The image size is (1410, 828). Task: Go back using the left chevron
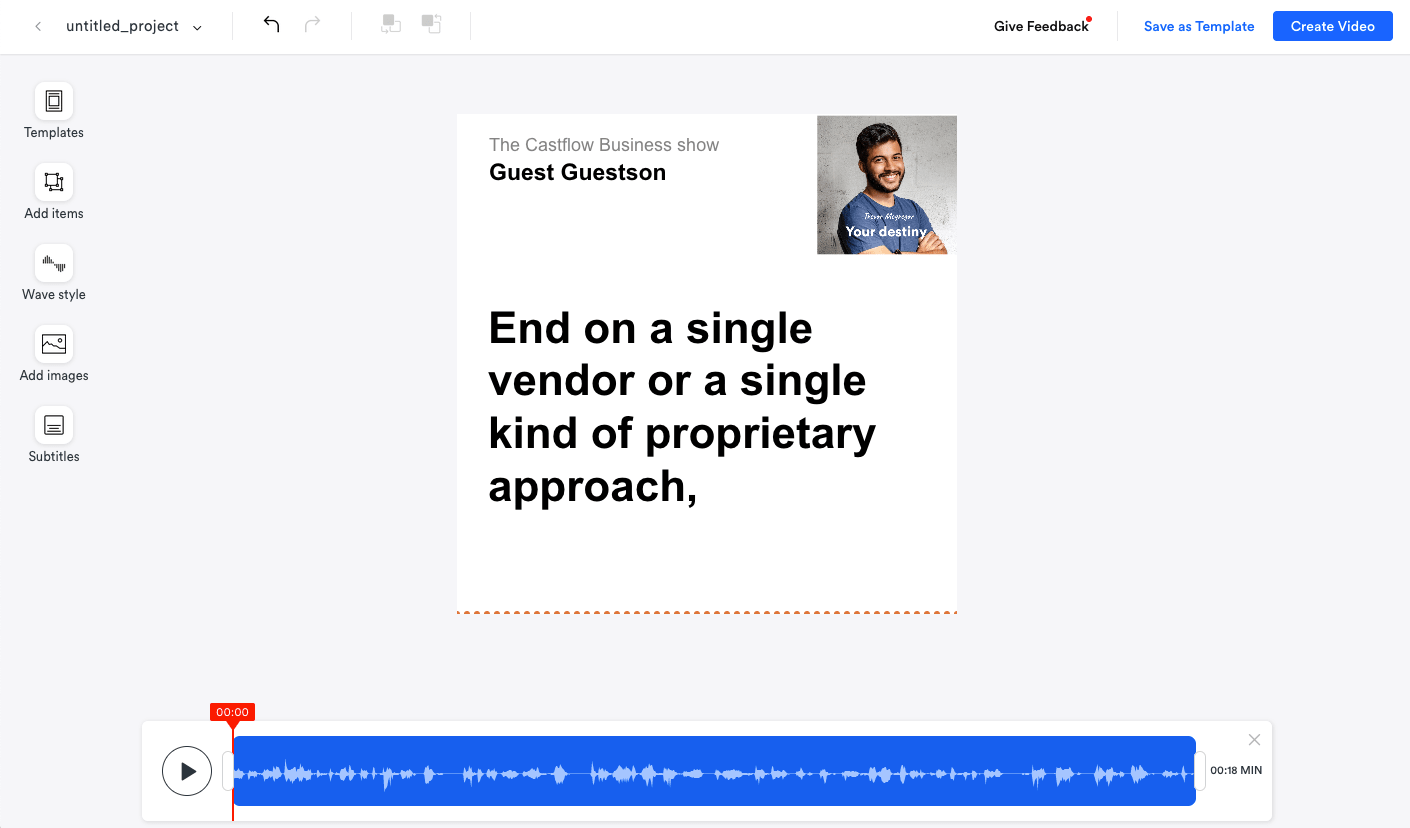coord(38,27)
